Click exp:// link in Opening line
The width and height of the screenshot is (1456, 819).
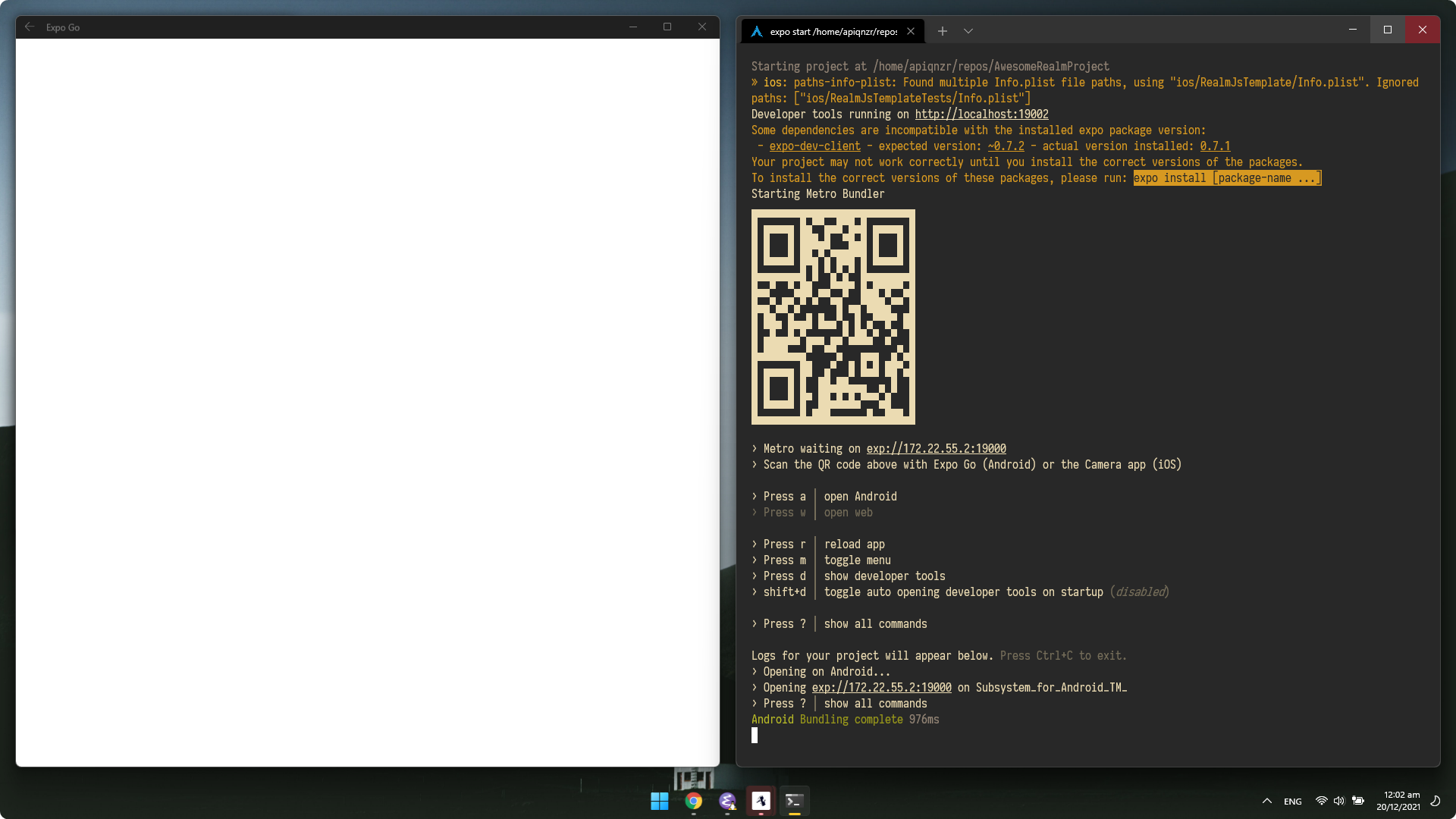pyautogui.click(x=881, y=688)
